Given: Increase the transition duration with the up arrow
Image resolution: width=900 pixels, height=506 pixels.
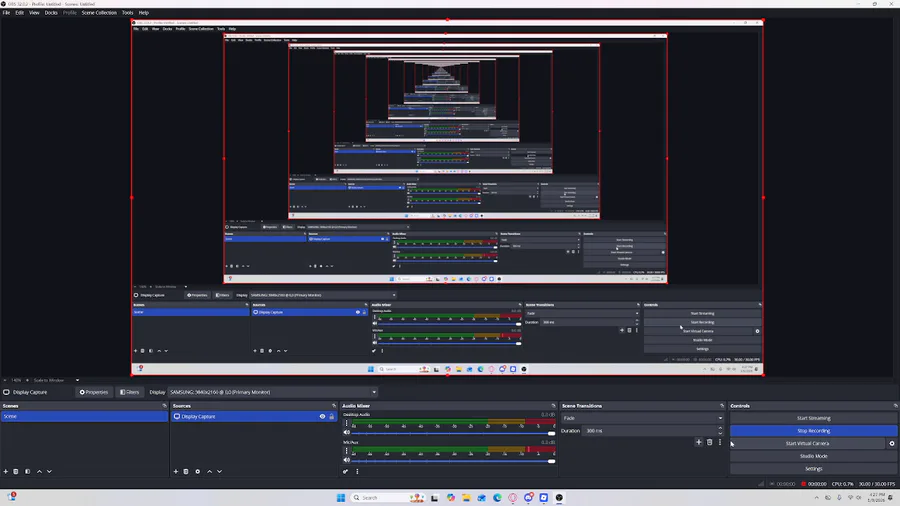Looking at the screenshot, I should [x=720, y=428].
